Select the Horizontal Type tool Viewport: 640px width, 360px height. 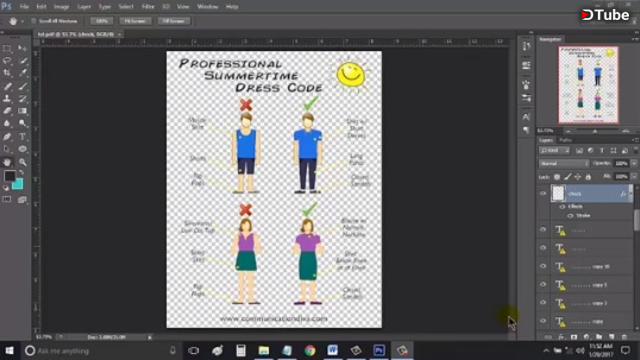point(22,137)
